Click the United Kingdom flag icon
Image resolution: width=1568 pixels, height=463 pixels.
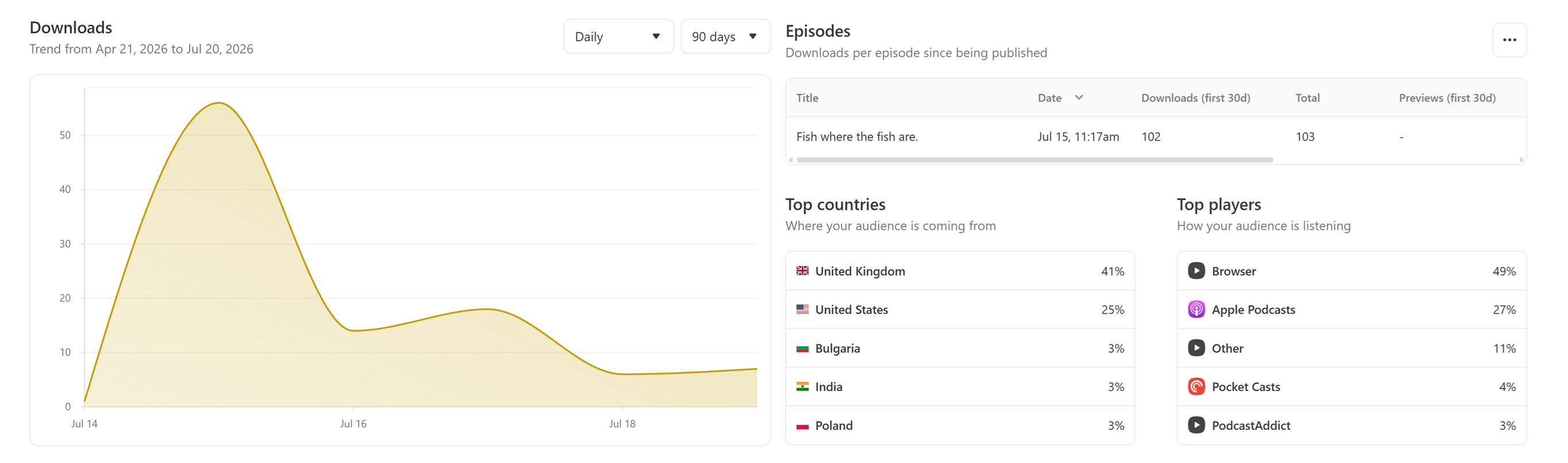[x=802, y=271]
